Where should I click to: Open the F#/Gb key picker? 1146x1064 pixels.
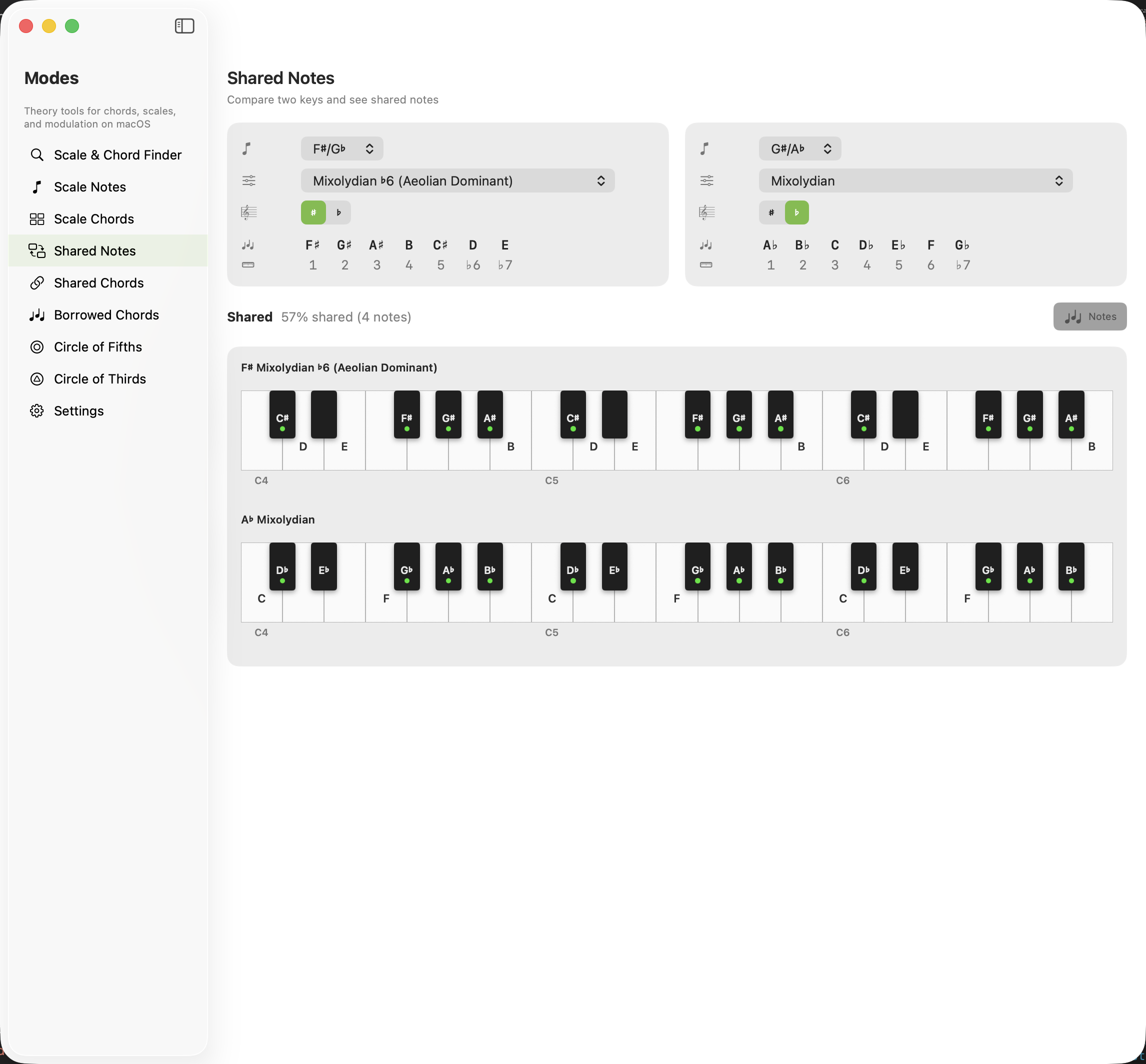[x=341, y=148]
